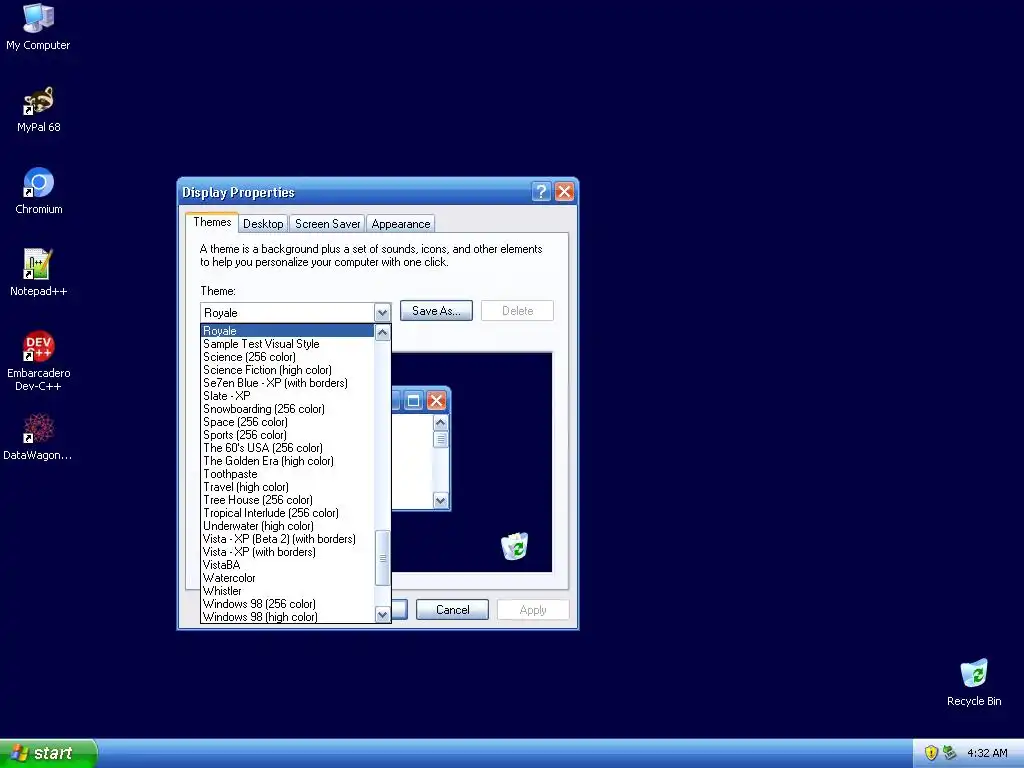The width and height of the screenshot is (1024, 768).
Task: Choose the highlighted Royale theme entry
Action: pyautogui.click(x=287, y=330)
